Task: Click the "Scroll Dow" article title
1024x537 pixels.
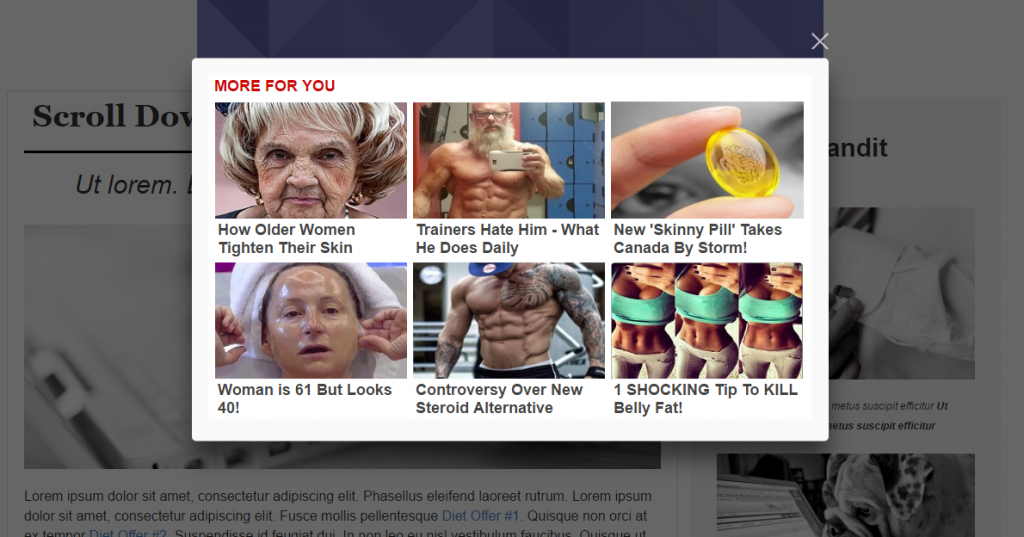Action: (x=112, y=116)
